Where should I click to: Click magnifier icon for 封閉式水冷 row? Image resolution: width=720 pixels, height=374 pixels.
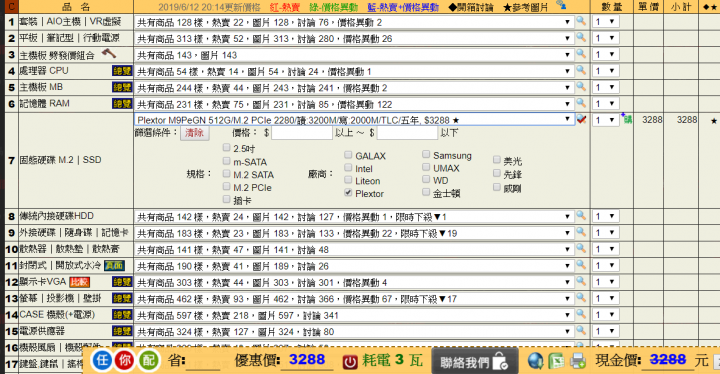[x=581, y=265]
